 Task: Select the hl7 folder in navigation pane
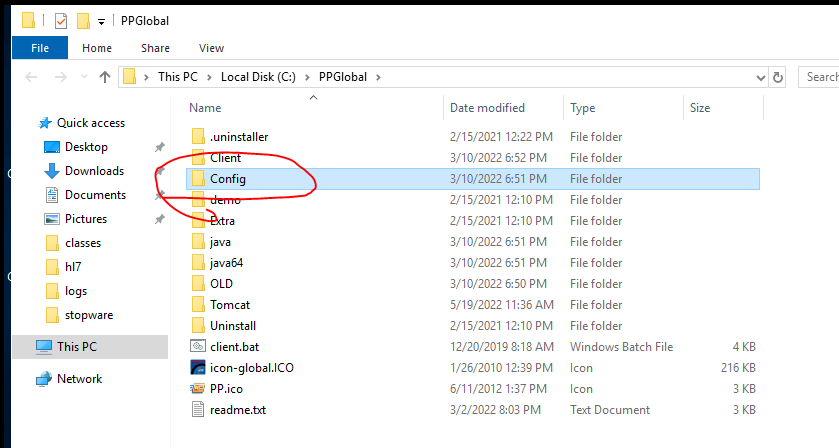[73, 267]
